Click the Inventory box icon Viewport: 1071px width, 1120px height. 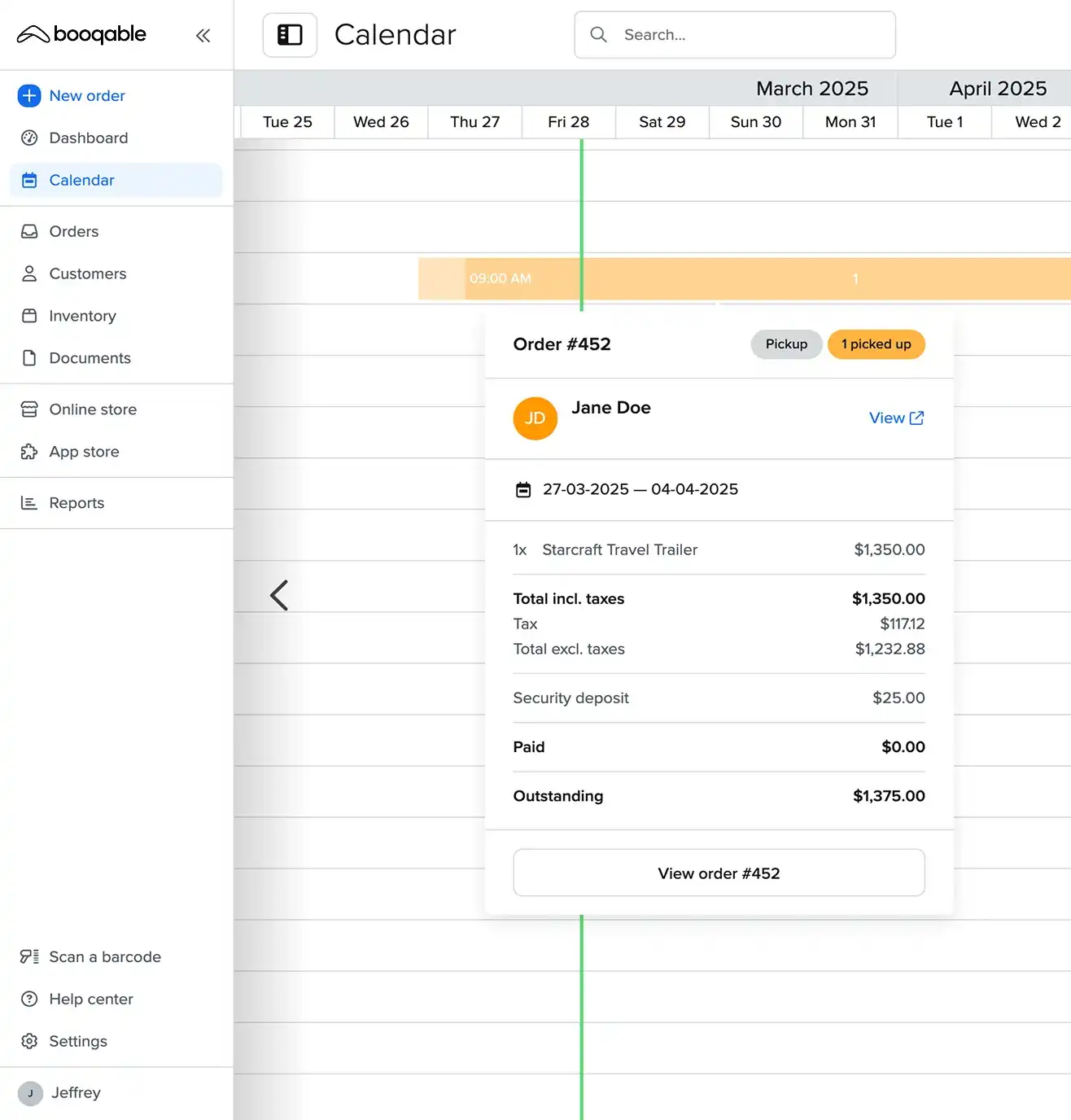pyautogui.click(x=29, y=316)
